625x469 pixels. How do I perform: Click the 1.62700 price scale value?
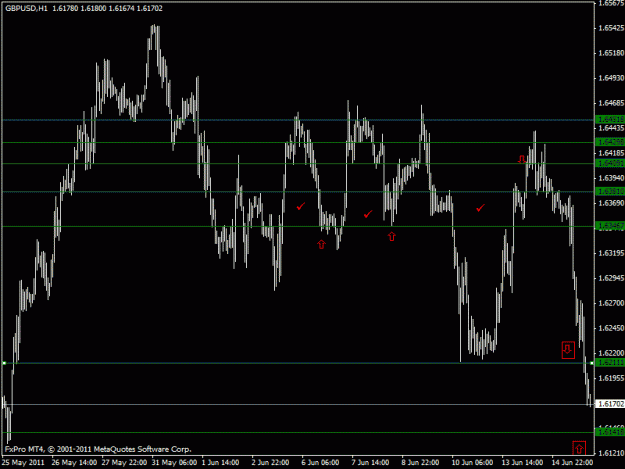tap(611, 303)
